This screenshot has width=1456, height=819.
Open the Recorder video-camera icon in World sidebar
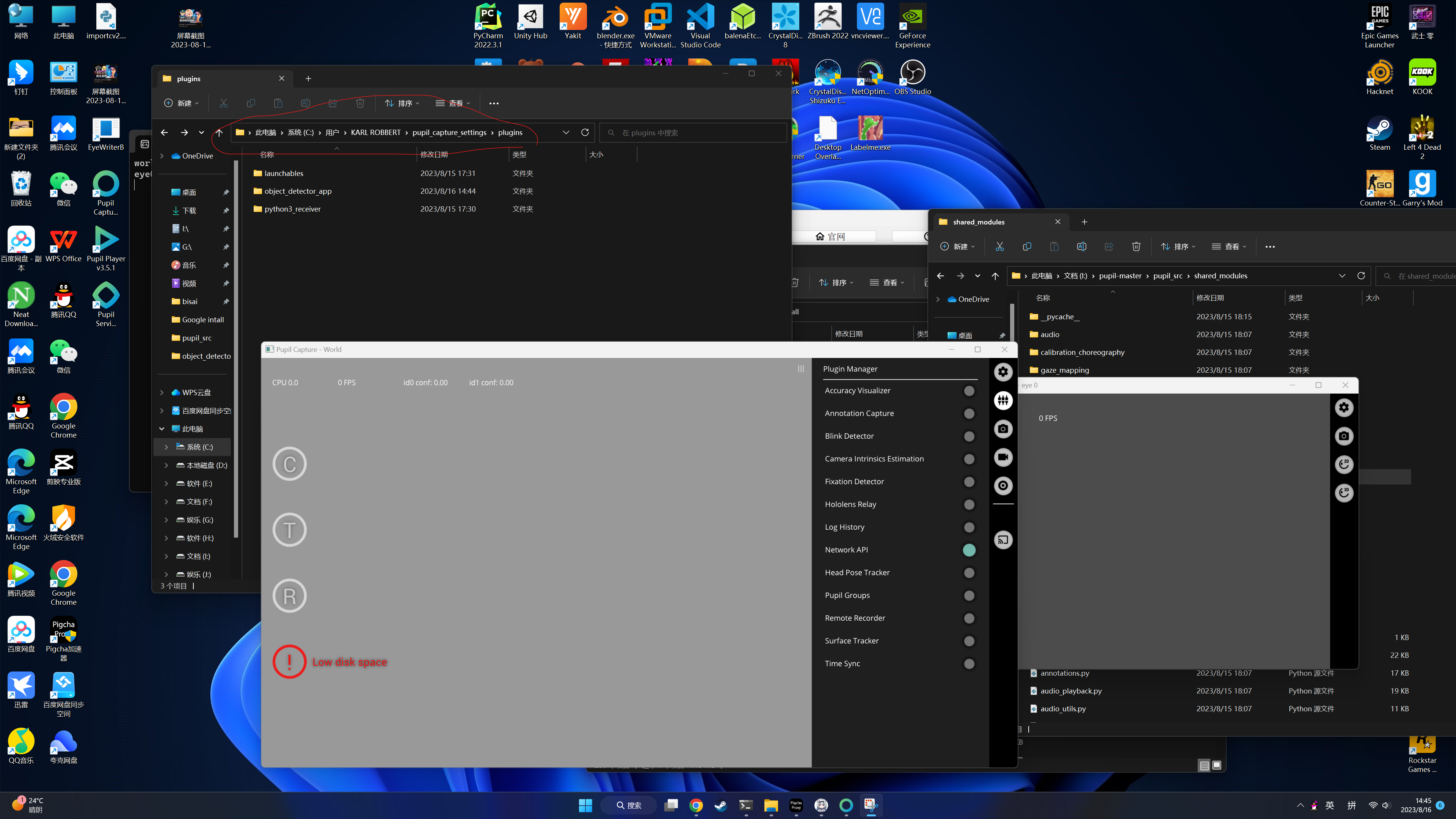(1003, 457)
